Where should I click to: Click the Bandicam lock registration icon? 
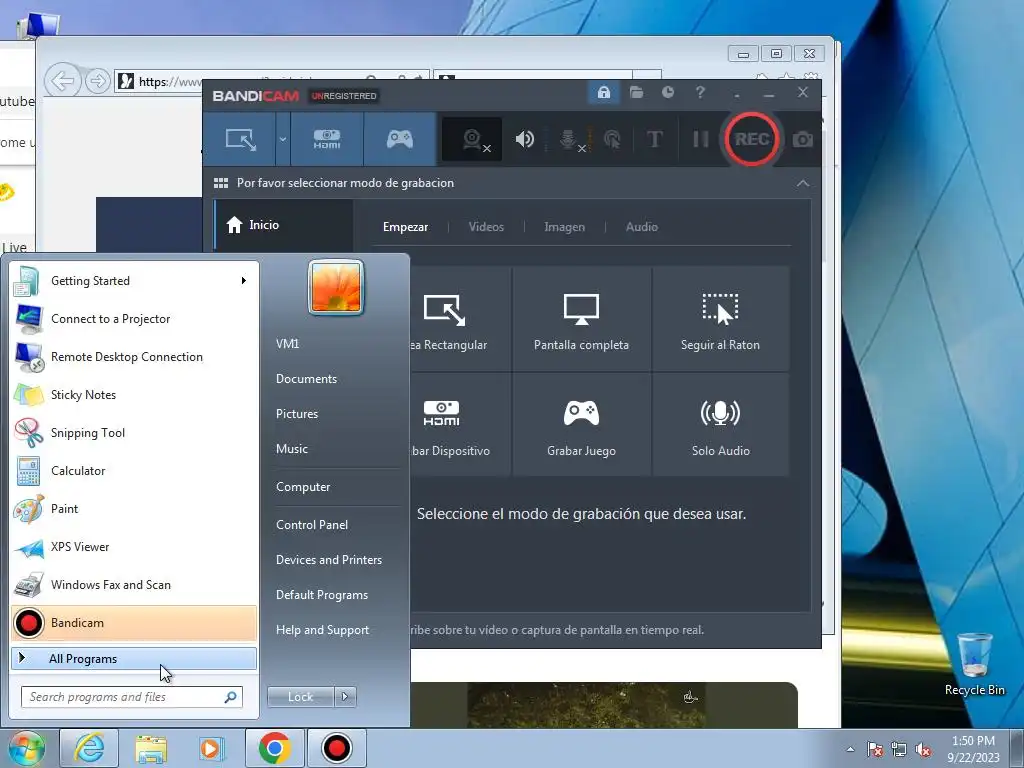click(x=603, y=92)
